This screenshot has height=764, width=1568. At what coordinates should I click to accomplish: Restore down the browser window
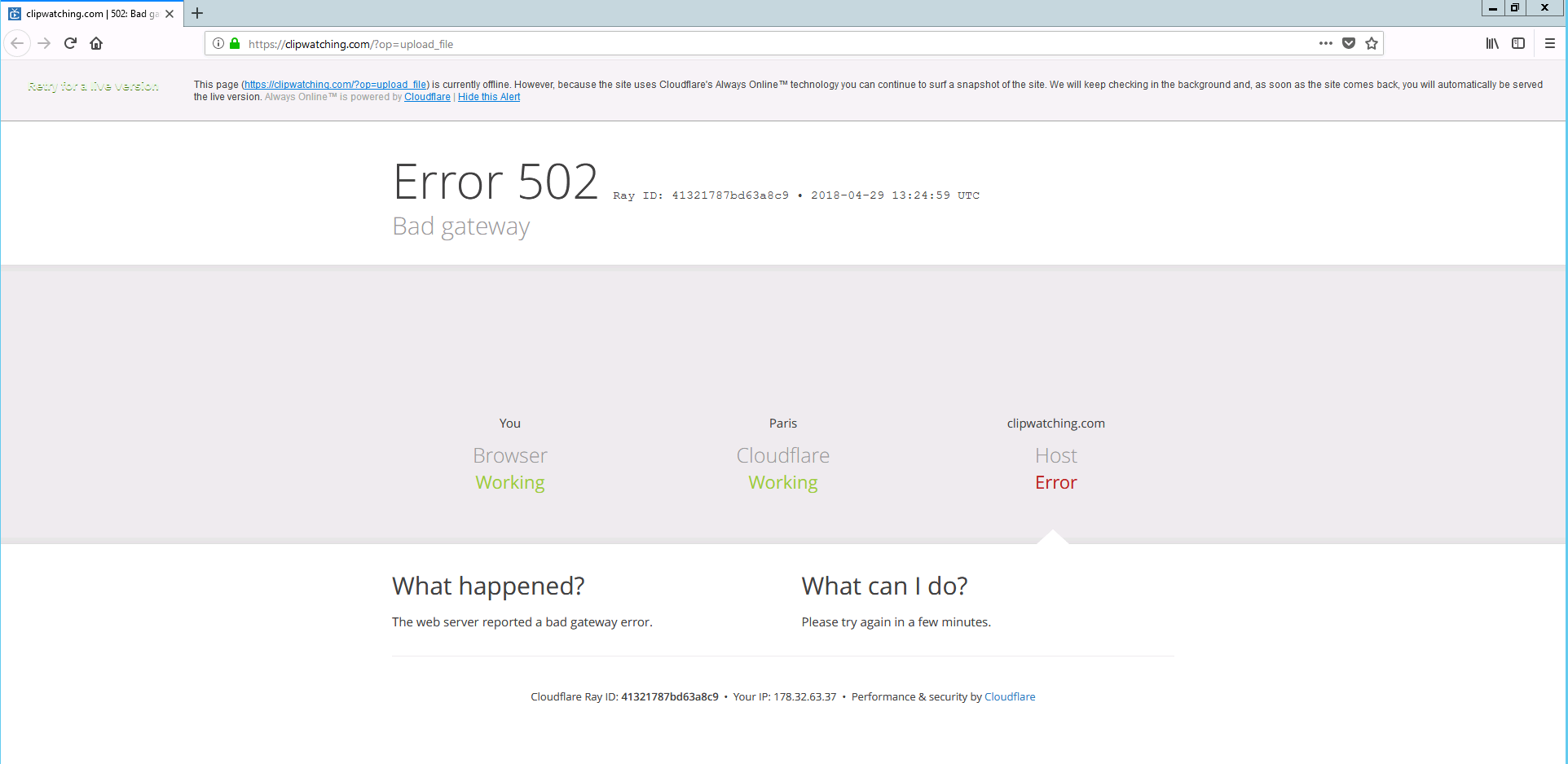pos(1515,8)
